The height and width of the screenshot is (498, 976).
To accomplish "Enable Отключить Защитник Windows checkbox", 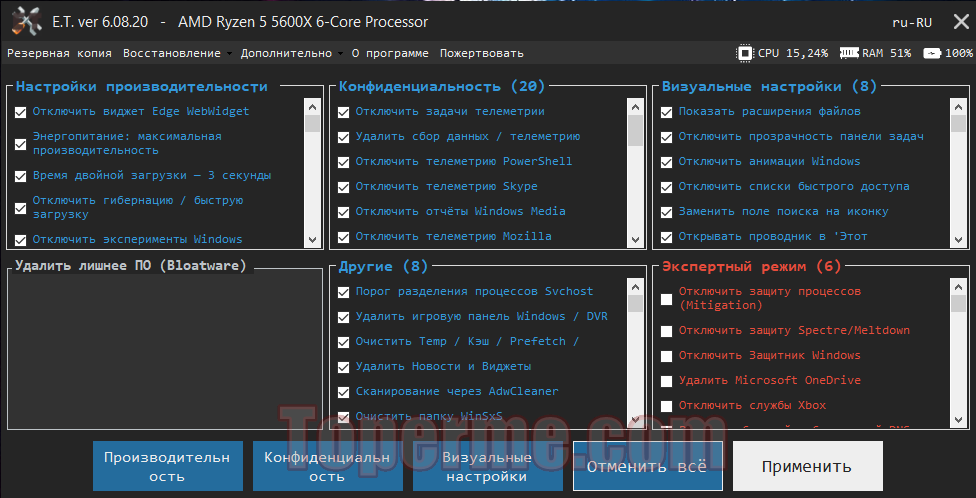I will point(667,356).
